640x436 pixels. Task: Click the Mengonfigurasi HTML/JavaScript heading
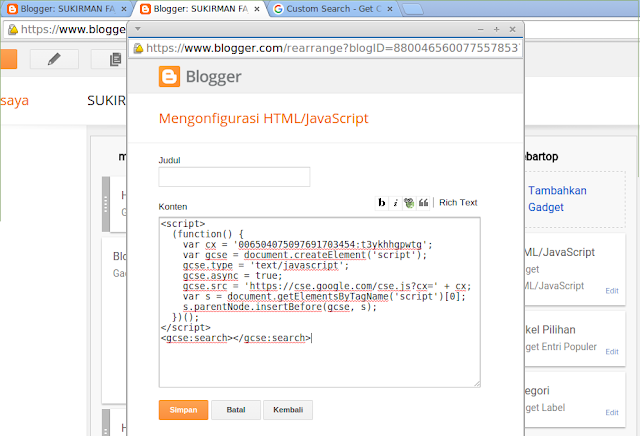click(x=263, y=118)
